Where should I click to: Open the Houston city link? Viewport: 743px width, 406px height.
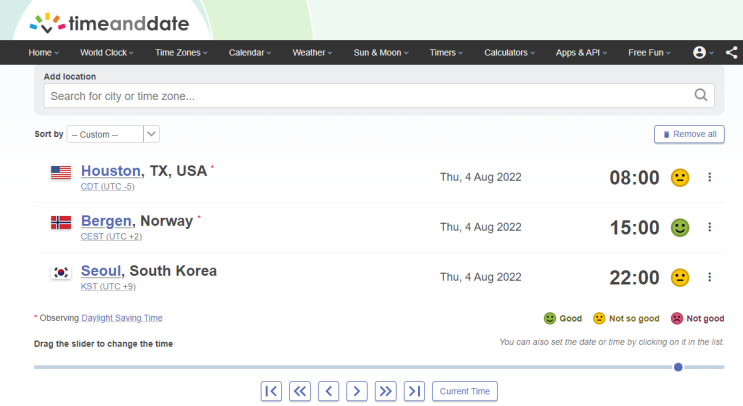111,171
